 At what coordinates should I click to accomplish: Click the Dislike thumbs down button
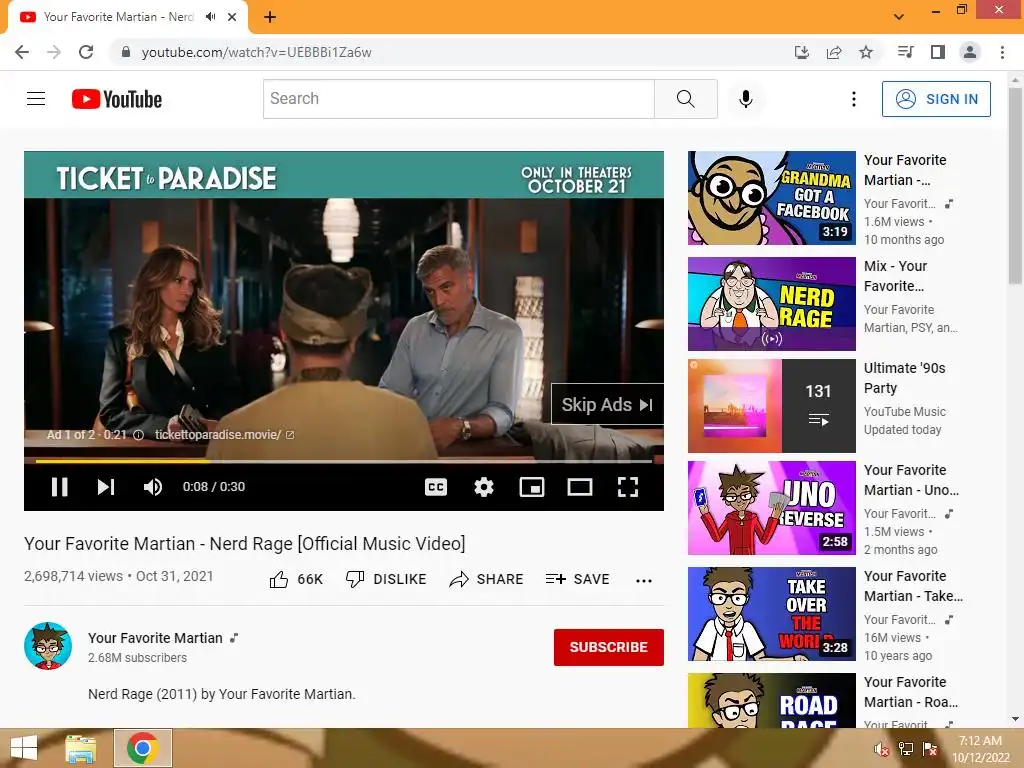pyautogui.click(x=386, y=579)
